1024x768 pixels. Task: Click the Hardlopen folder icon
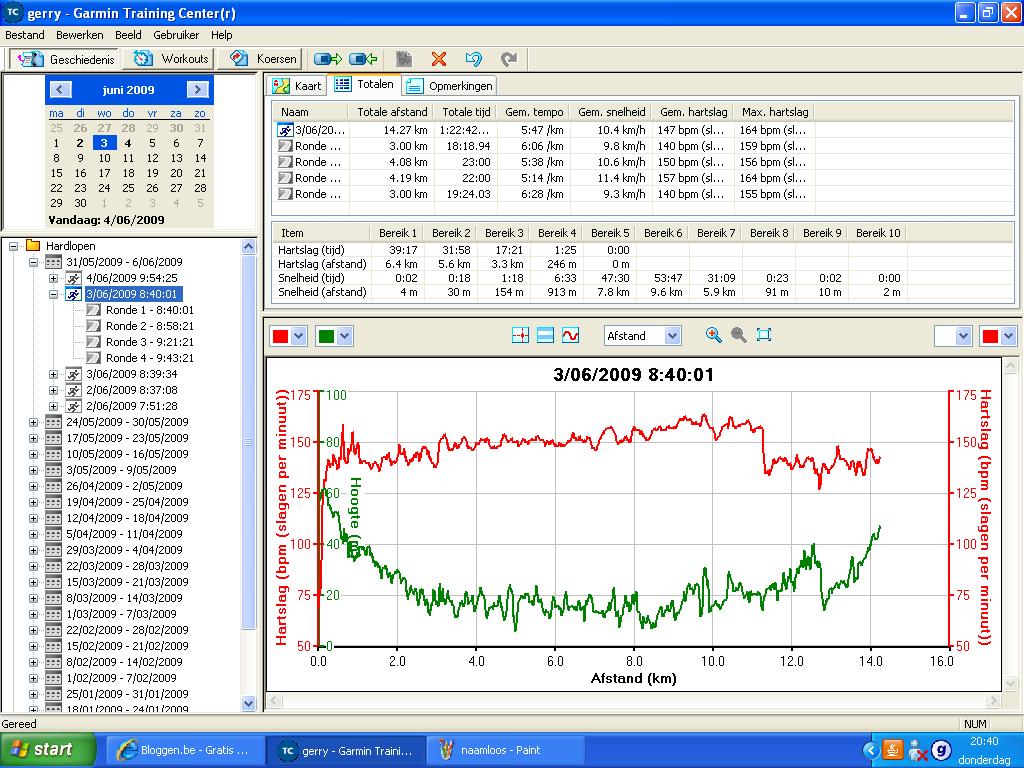point(33,246)
